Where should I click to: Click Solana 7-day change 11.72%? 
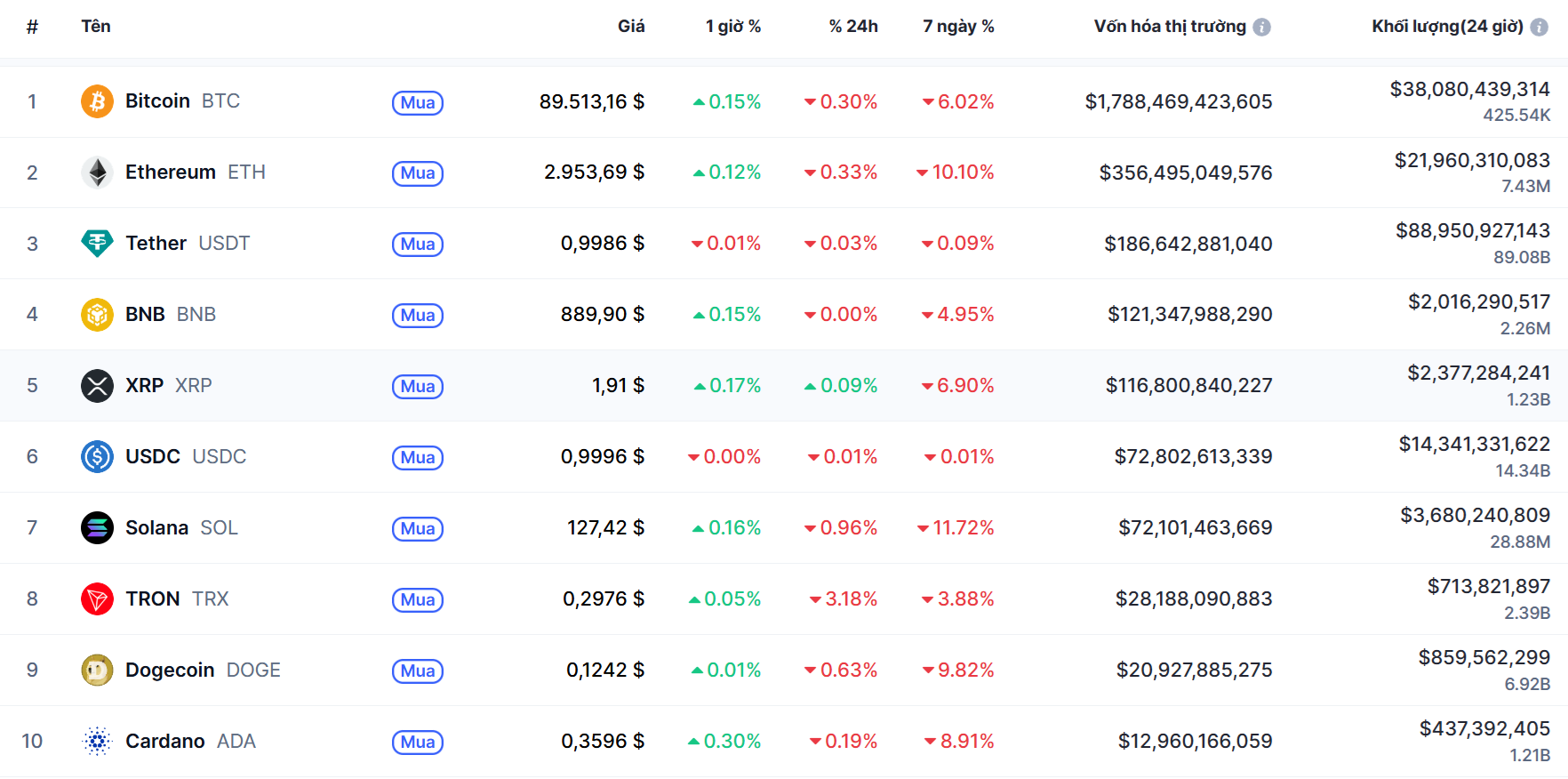click(956, 528)
